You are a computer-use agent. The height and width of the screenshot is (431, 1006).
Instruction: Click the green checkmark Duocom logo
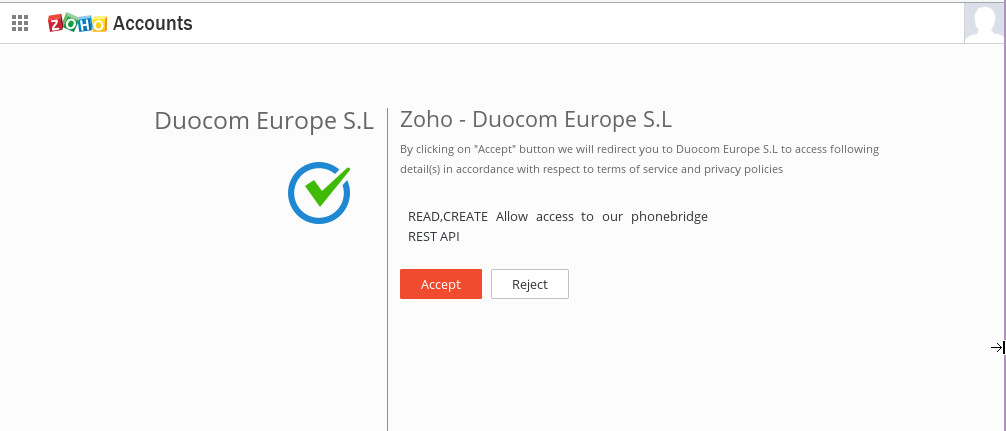[x=319, y=192]
